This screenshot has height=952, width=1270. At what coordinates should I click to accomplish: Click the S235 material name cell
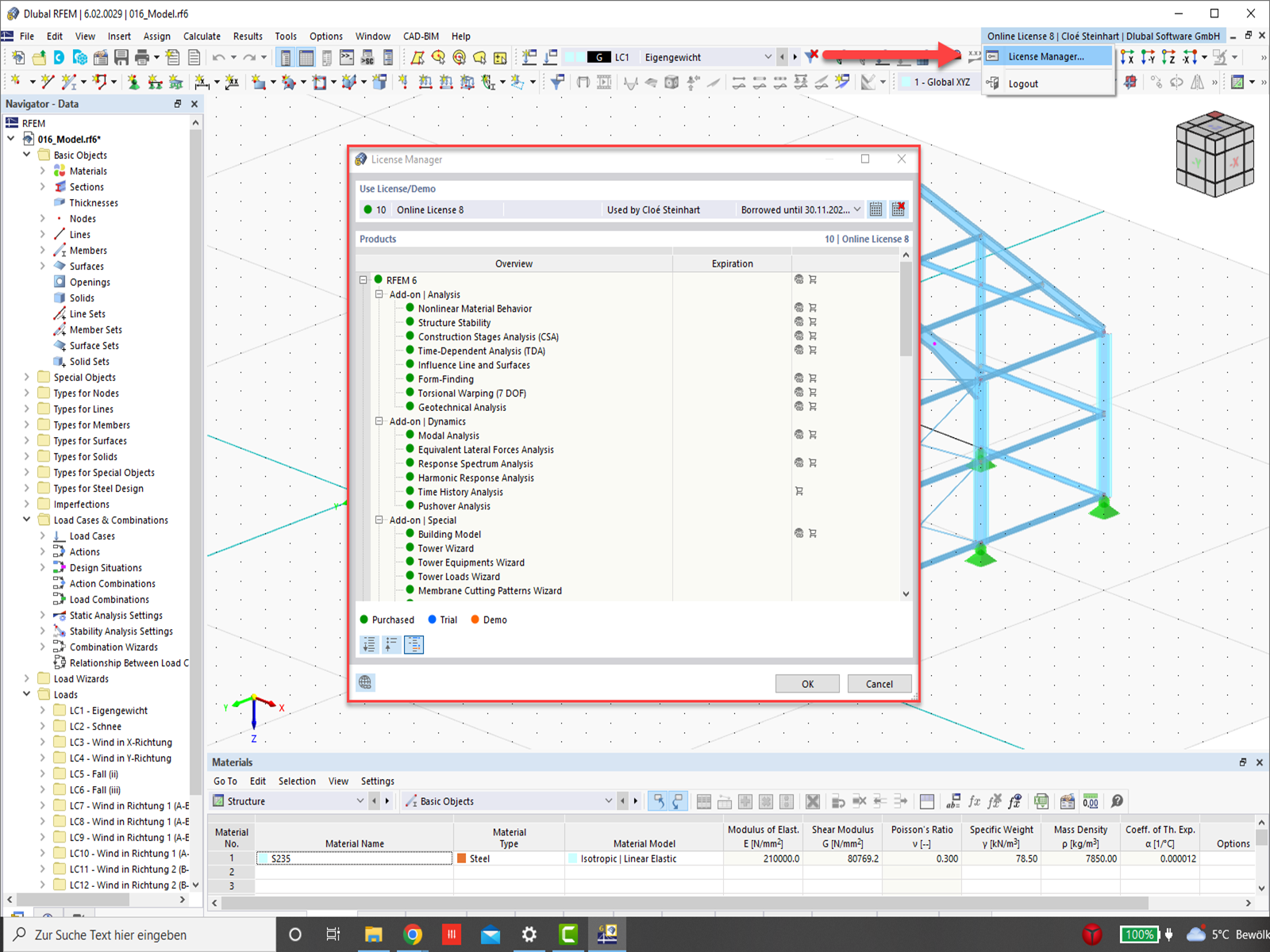click(354, 858)
